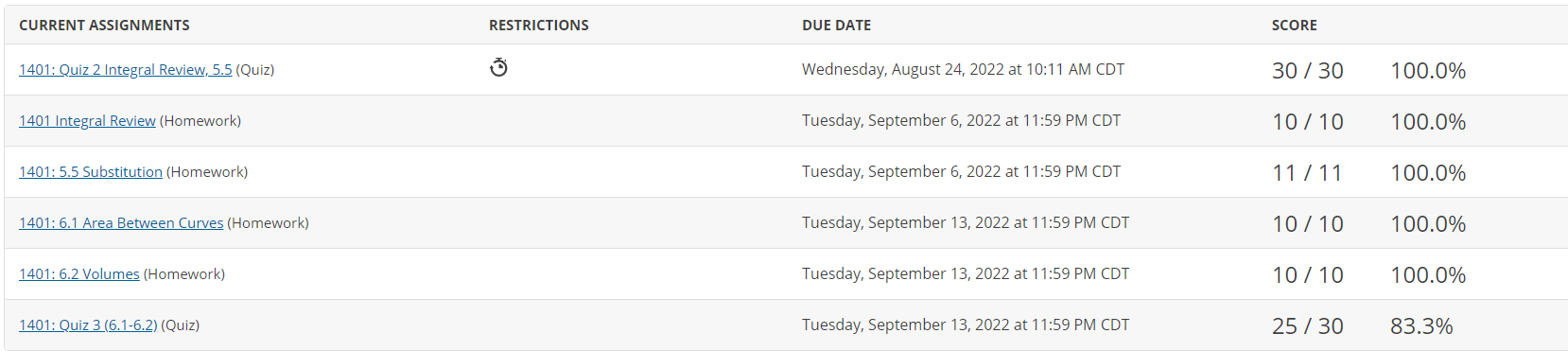The height and width of the screenshot is (351, 1568).
Task: Click the 6.2 Volumes due date text
Action: tap(966, 273)
